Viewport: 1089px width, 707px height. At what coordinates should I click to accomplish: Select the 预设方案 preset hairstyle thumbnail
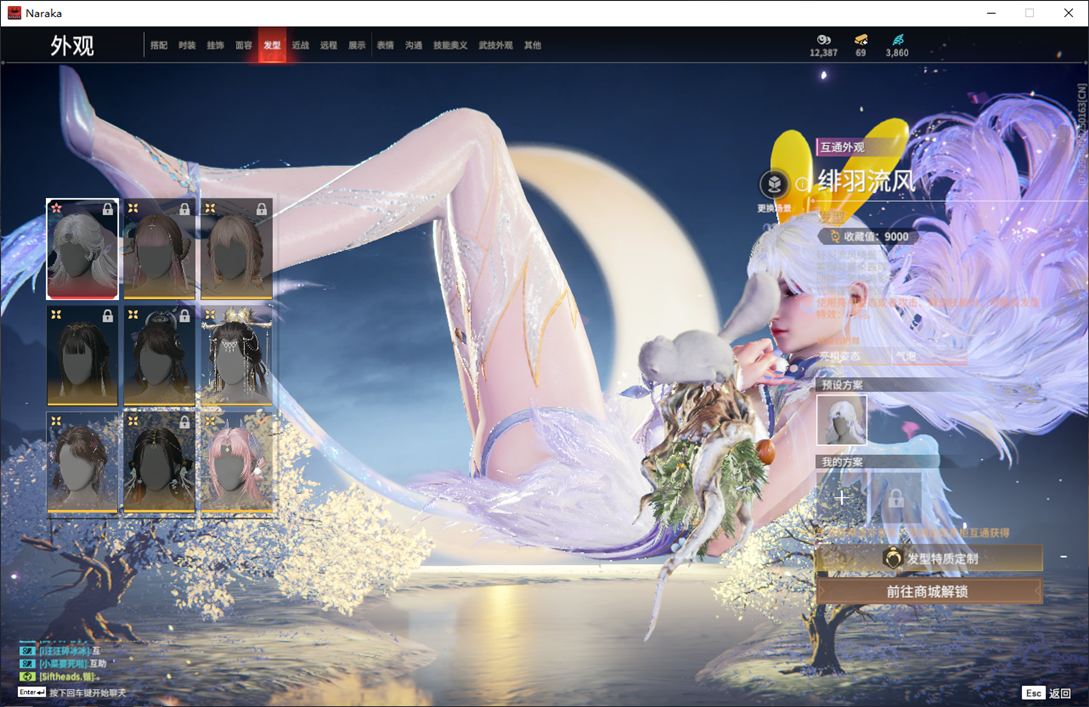tap(841, 419)
